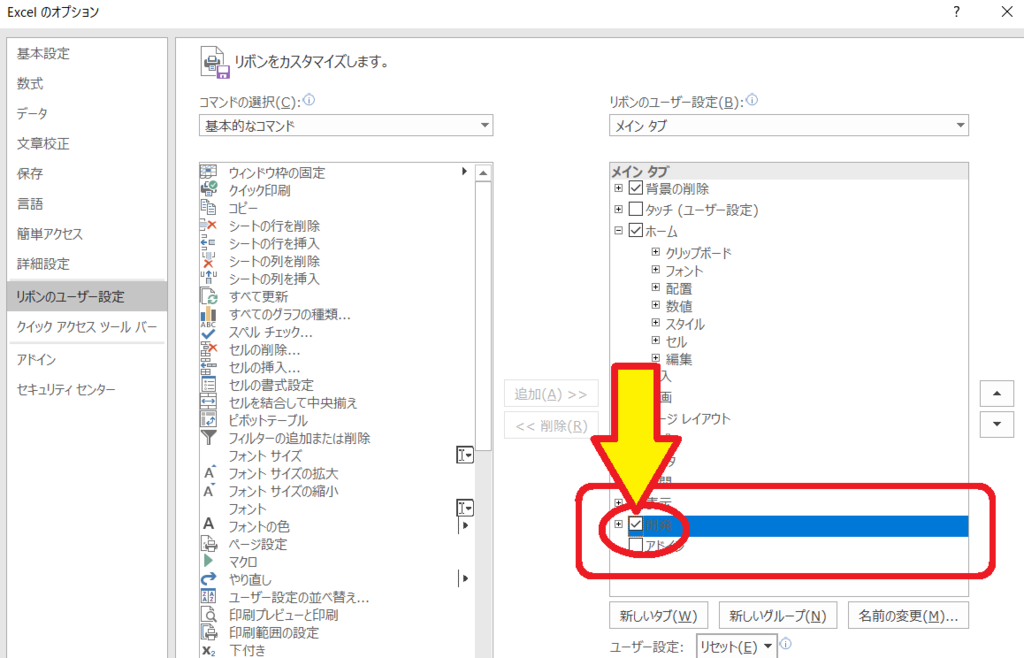Click the 印刷範囲の設定 icon
1024x658 pixels.
pyautogui.click(x=208, y=632)
